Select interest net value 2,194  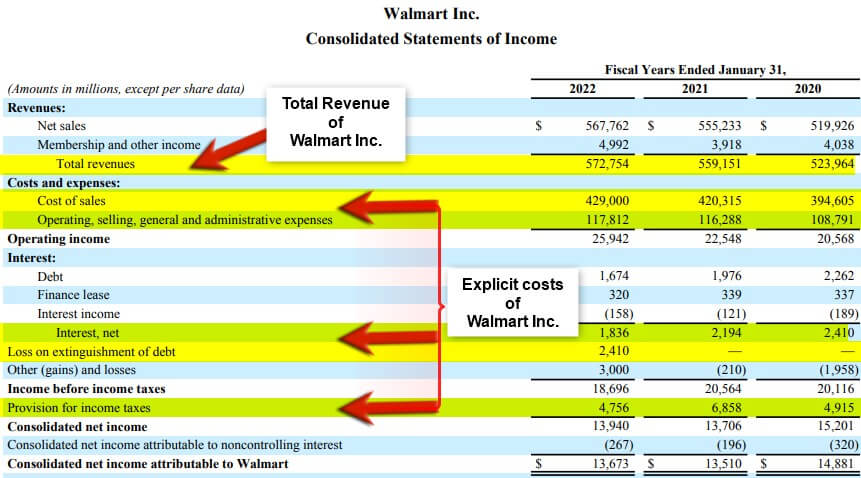tap(726, 333)
